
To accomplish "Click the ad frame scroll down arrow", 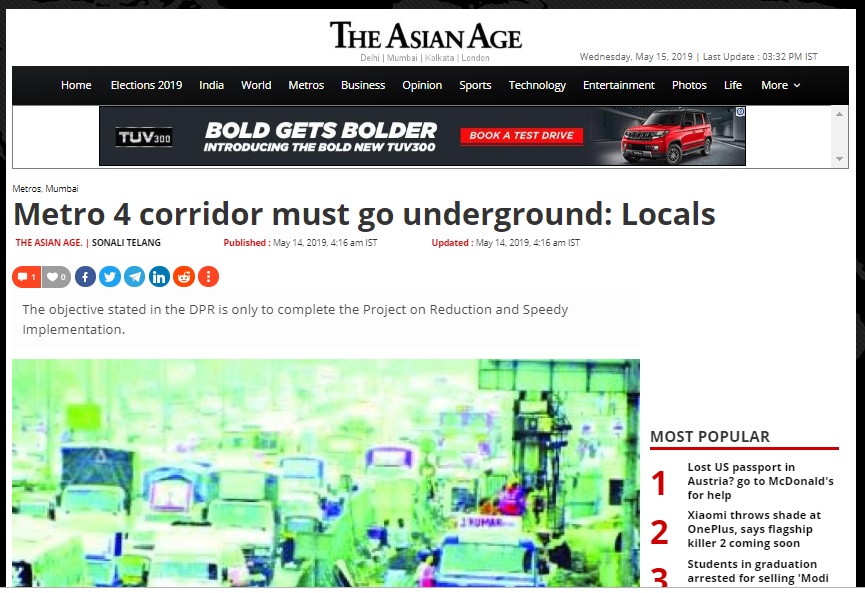I will (x=839, y=159).
